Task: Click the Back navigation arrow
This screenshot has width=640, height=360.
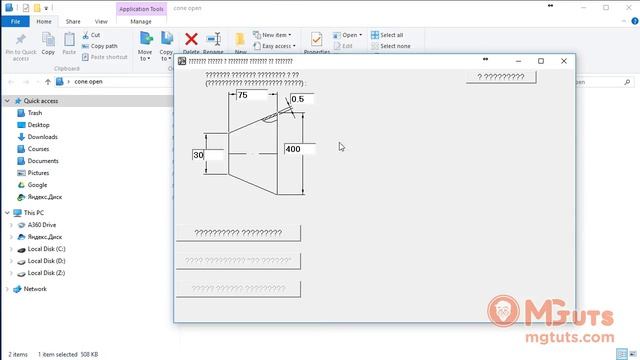Action: (x=11, y=82)
